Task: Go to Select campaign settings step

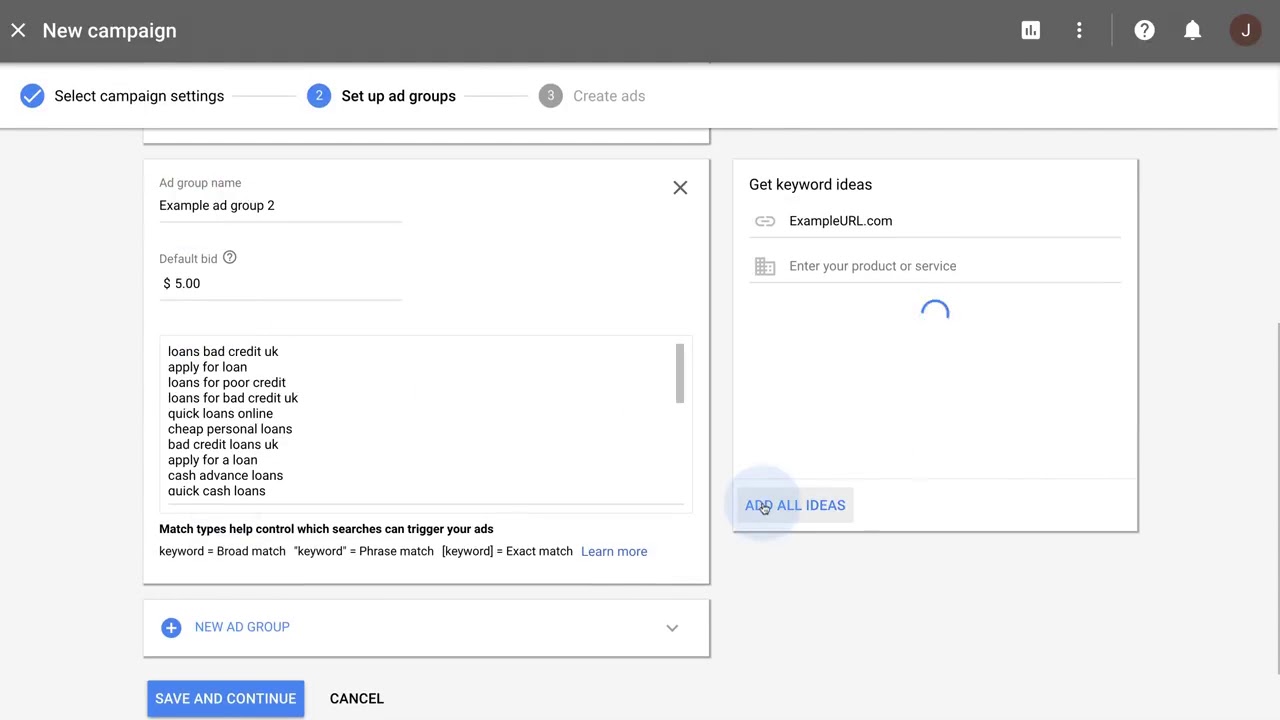Action: point(122,96)
